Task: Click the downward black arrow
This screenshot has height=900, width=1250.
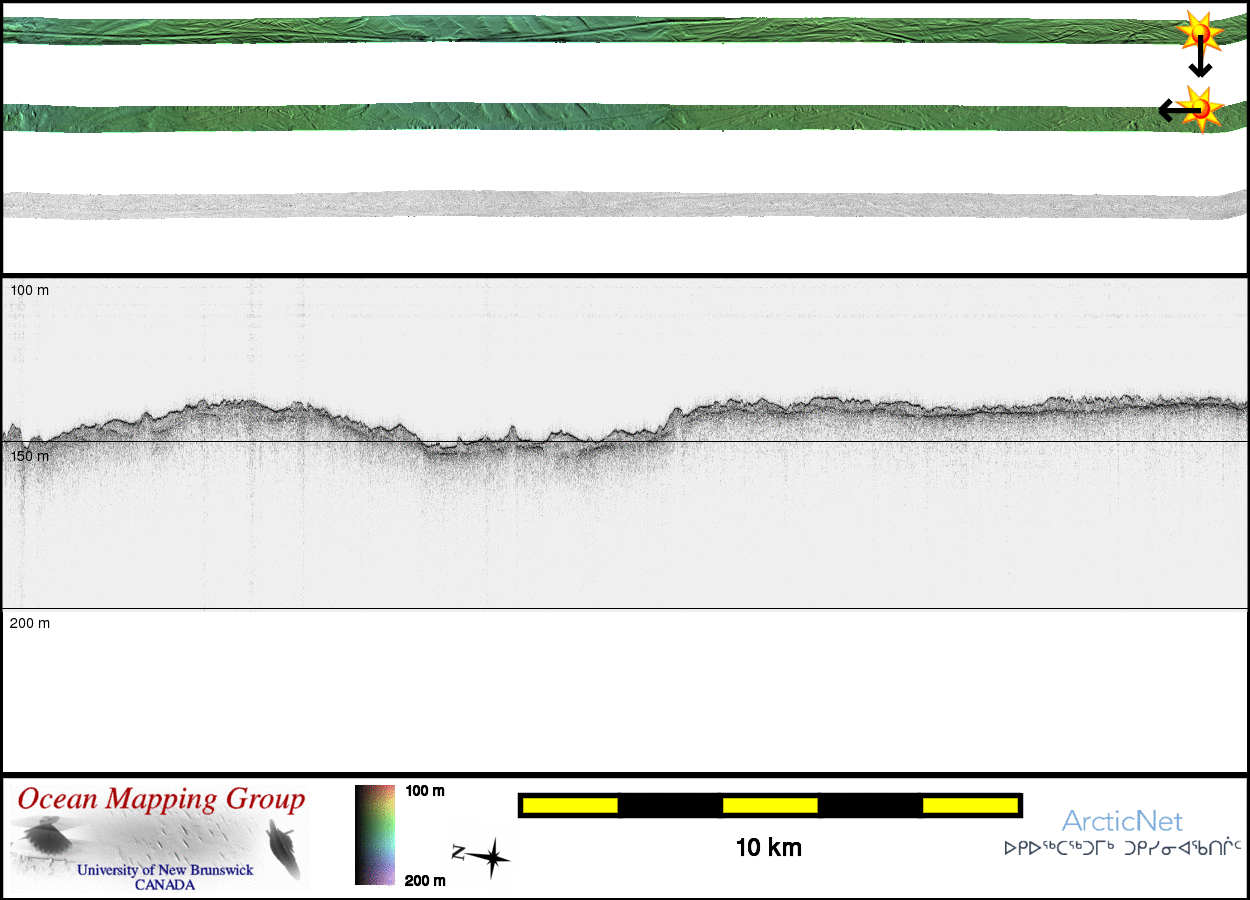Action: 1200,62
